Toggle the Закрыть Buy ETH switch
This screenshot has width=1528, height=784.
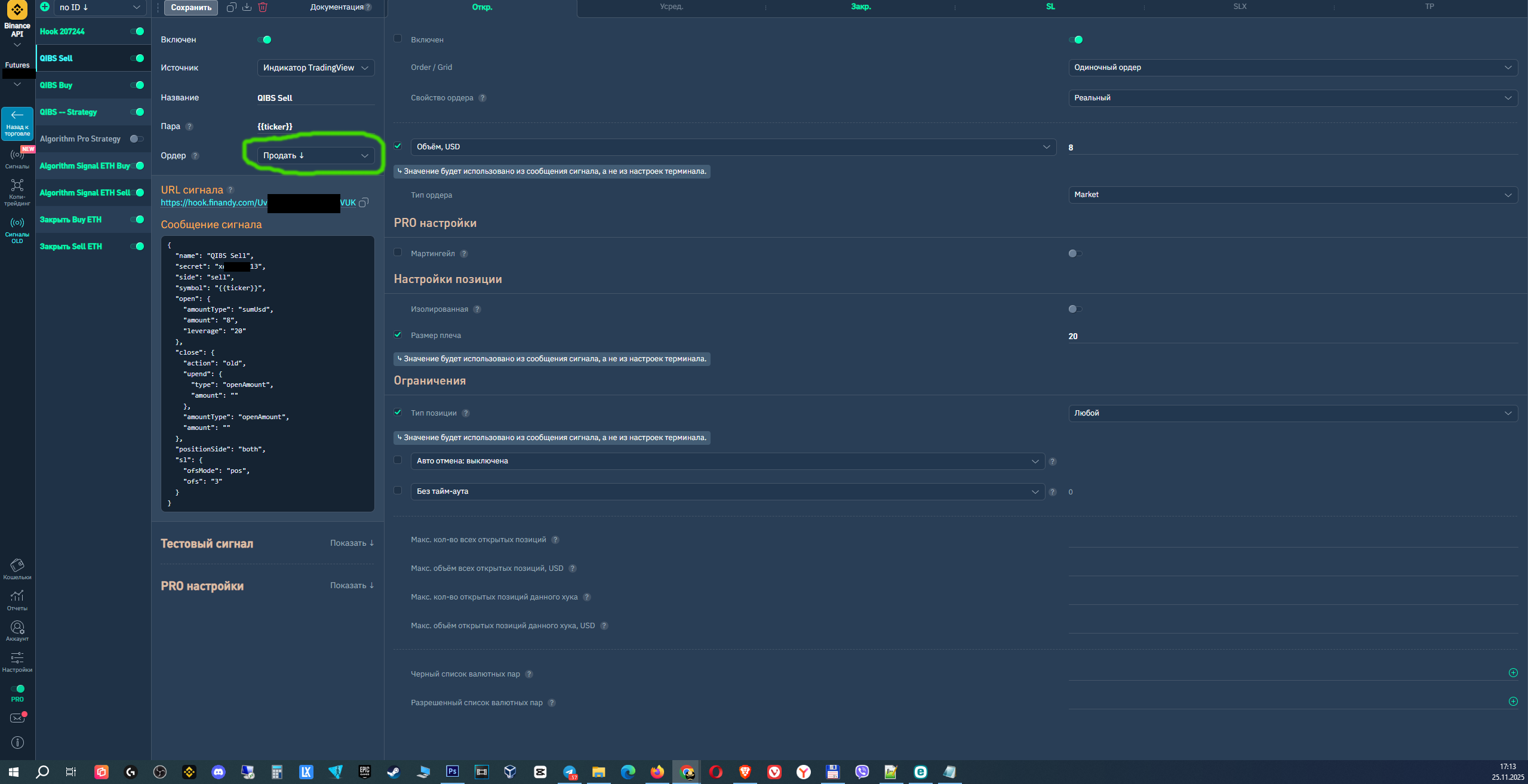tap(137, 219)
